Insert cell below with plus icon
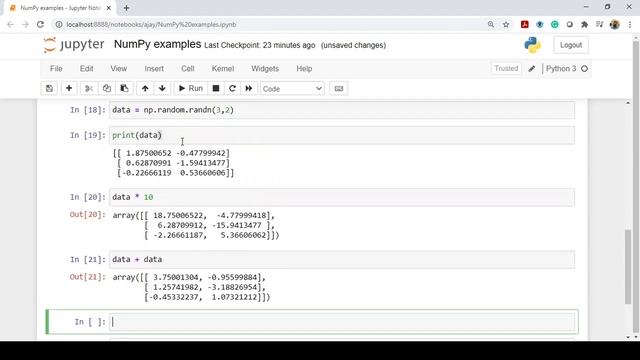 coord(69,89)
